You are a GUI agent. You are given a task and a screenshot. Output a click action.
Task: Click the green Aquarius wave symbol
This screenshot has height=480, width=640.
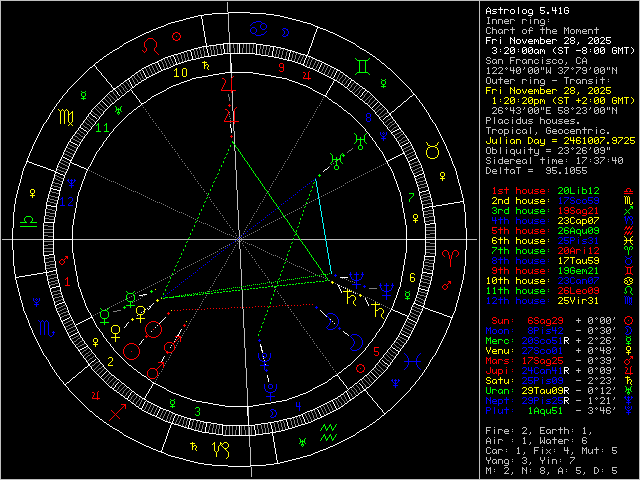329,433
